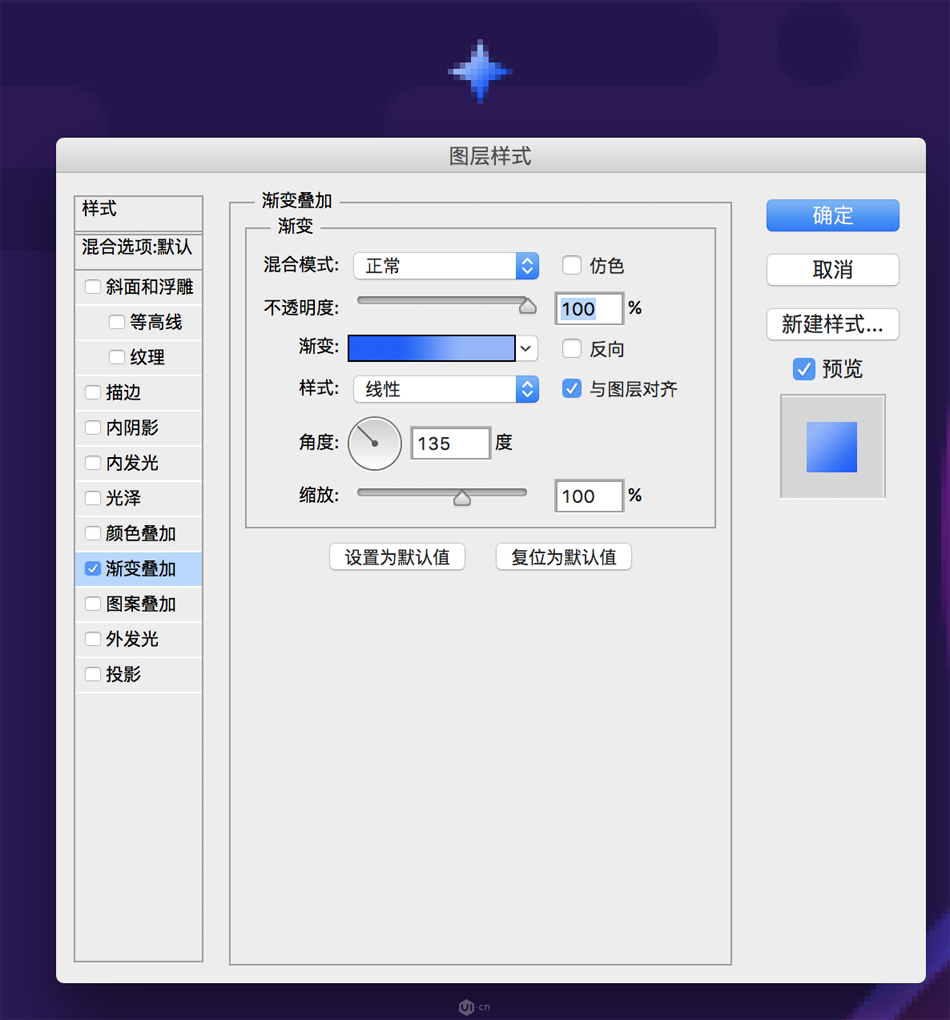Enable the 图案叠加 checkbox

[93, 604]
